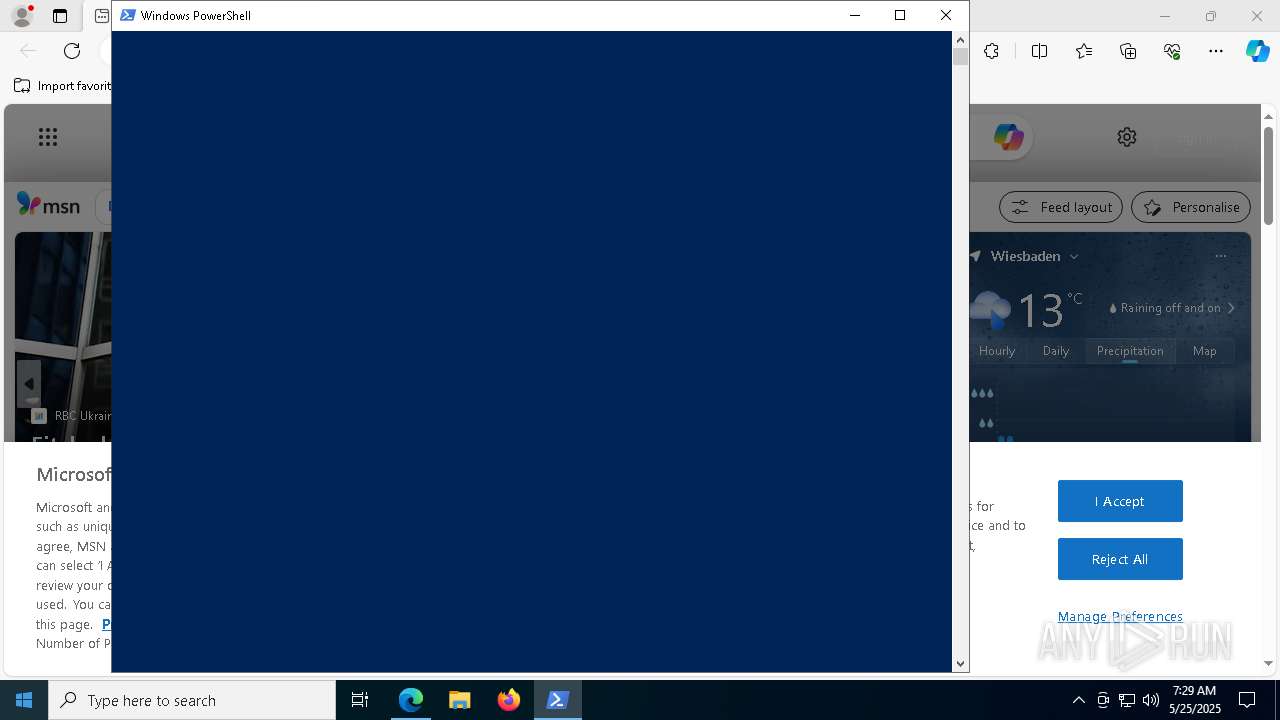Screen dimensions: 1280x720
Task: Launch Firefox from taskbar
Action: coord(509,700)
